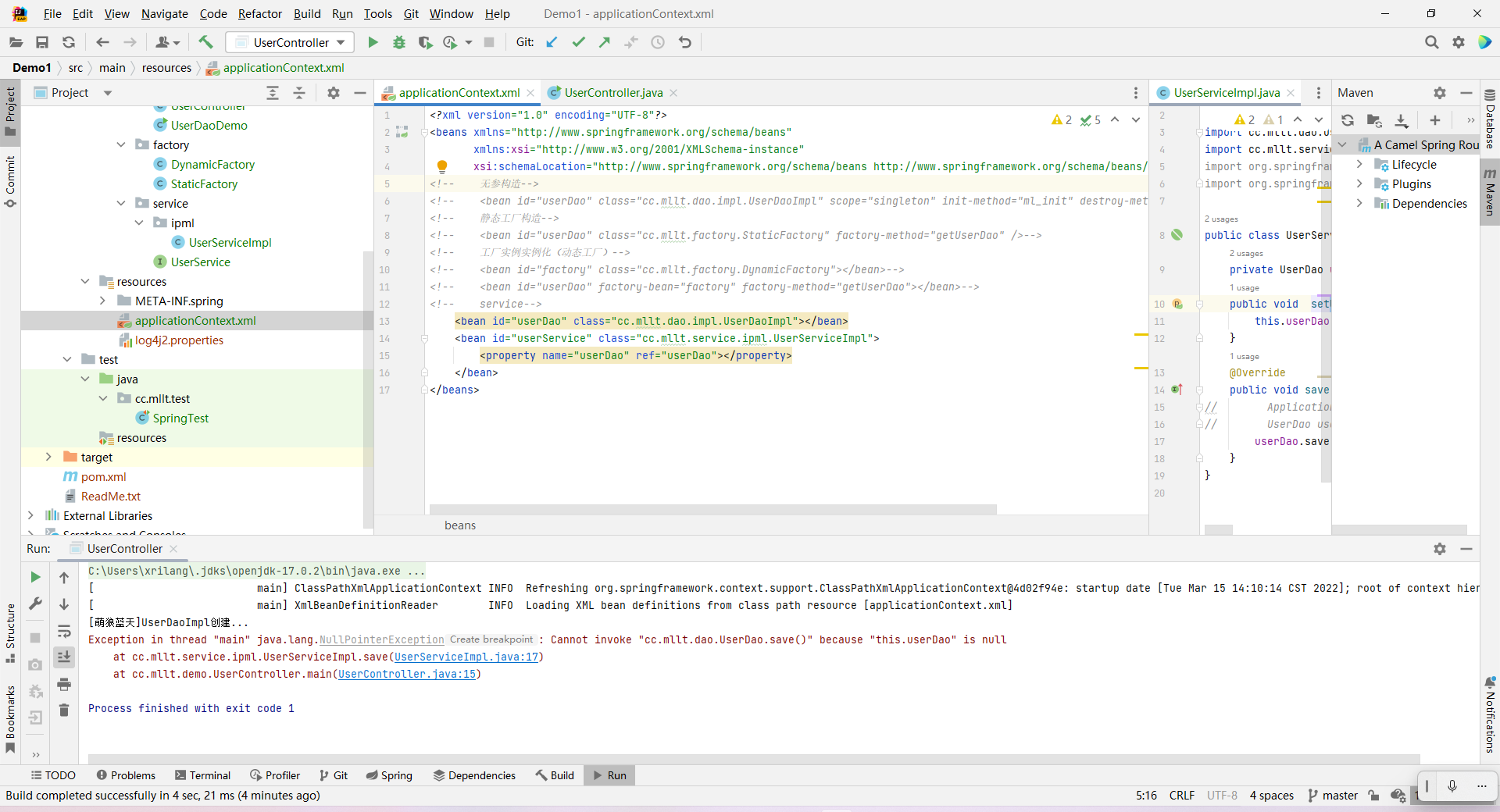The height and width of the screenshot is (812, 1500).
Task: Expand the META-INF.spring folder
Action: point(102,301)
